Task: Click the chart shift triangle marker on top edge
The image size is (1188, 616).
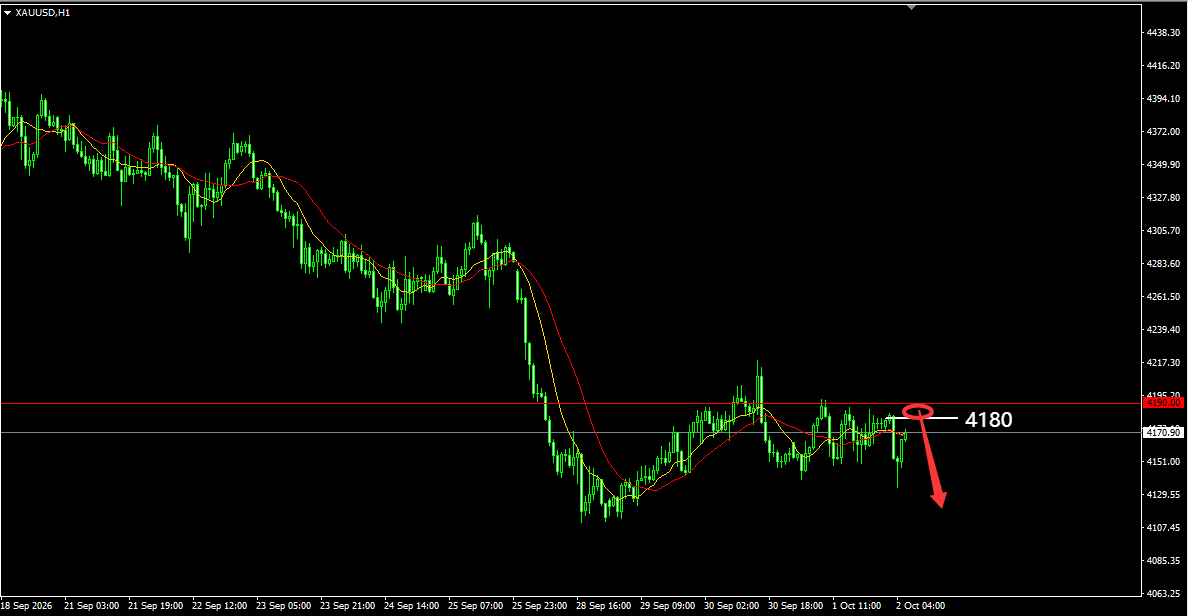Action: (x=911, y=7)
